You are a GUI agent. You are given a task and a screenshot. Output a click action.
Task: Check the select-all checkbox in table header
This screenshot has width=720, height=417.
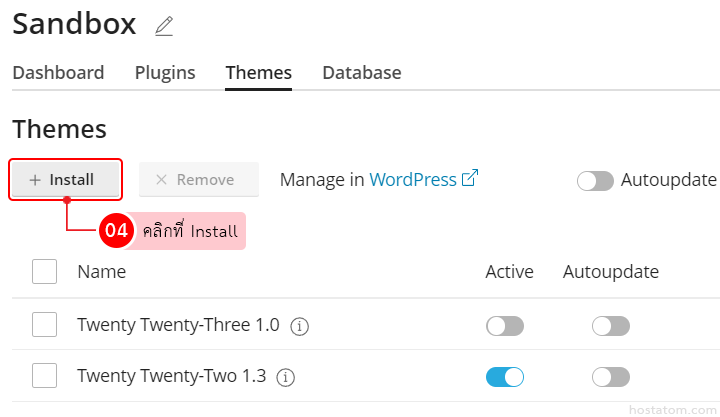[44, 272]
